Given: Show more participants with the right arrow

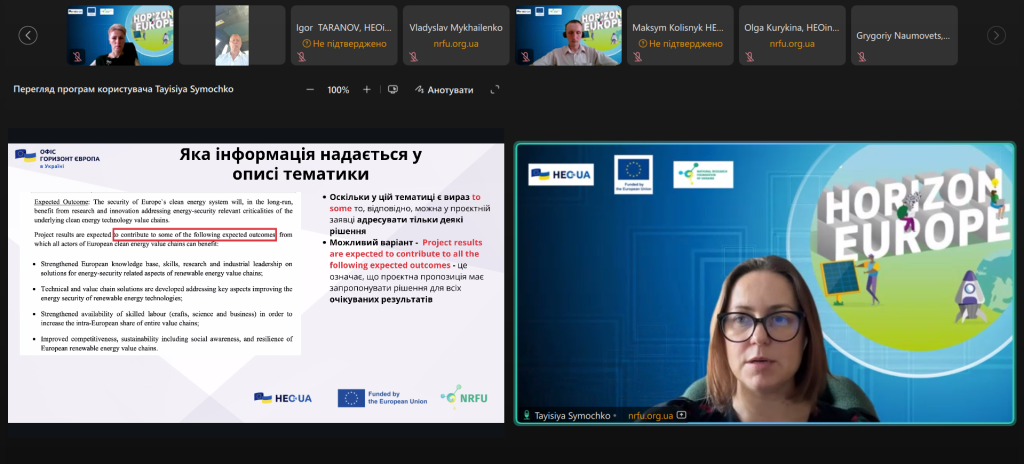Looking at the screenshot, I should [995, 35].
